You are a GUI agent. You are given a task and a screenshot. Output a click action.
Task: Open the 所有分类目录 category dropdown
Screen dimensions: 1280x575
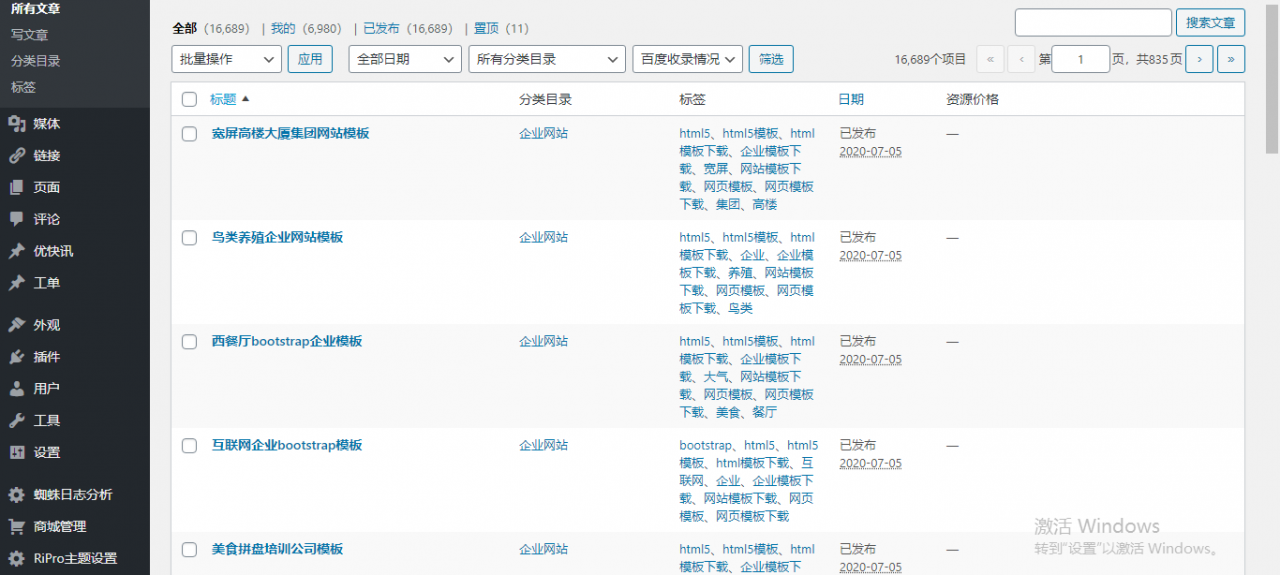pyautogui.click(x=546, y=59)
